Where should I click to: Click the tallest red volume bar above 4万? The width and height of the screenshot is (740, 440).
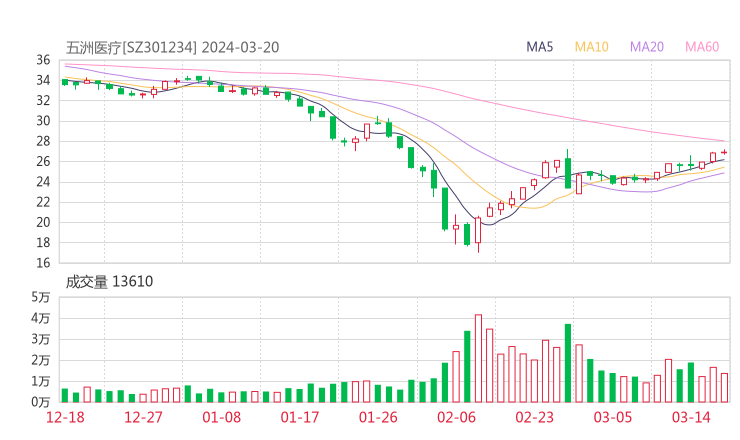coord(478,358)
